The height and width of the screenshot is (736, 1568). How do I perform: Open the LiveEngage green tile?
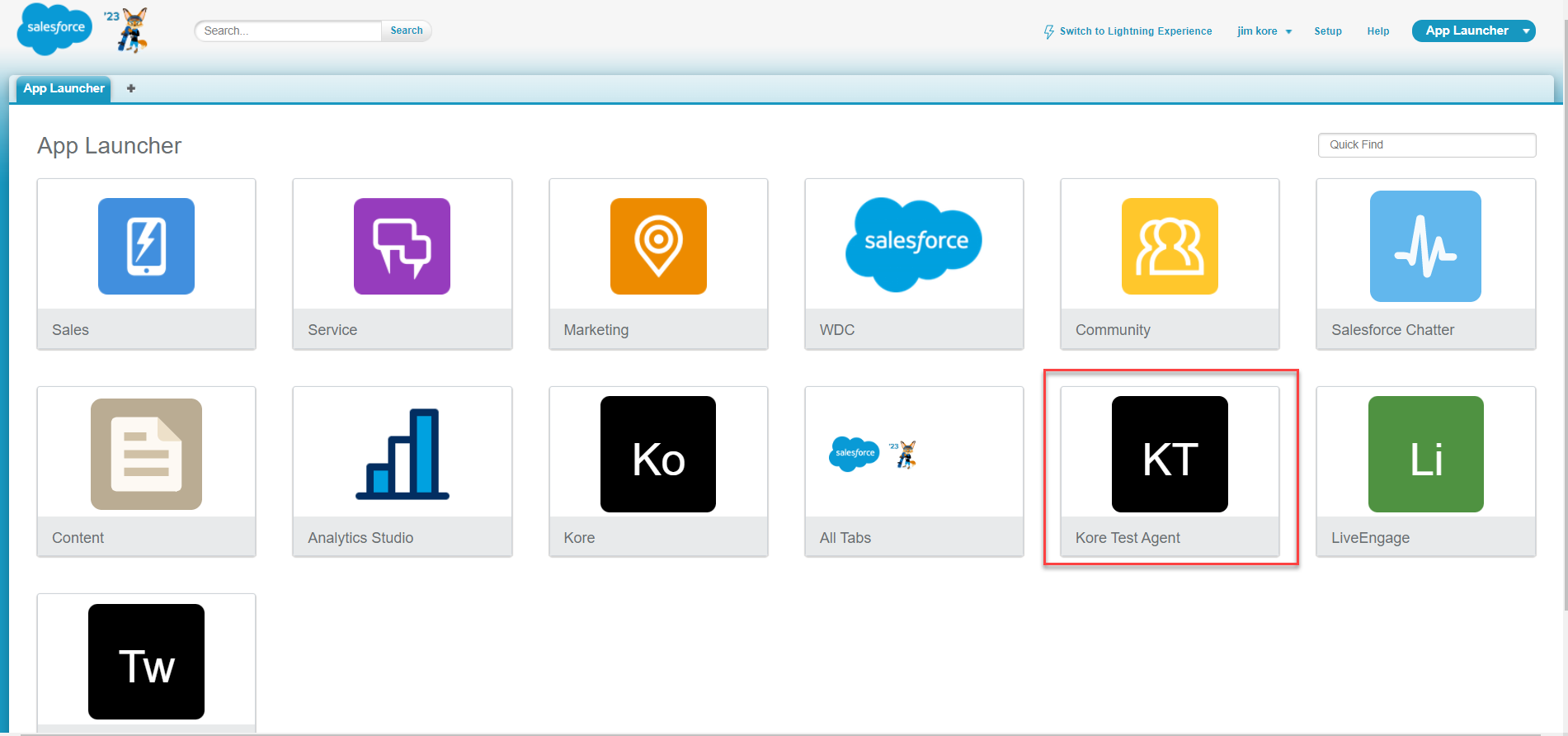click(x=1425, y=455)
